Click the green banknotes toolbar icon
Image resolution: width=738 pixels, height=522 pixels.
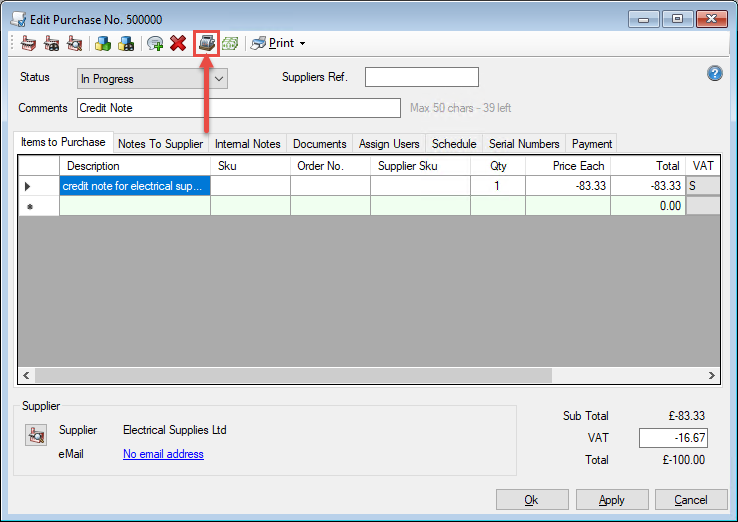coord(230,43)
